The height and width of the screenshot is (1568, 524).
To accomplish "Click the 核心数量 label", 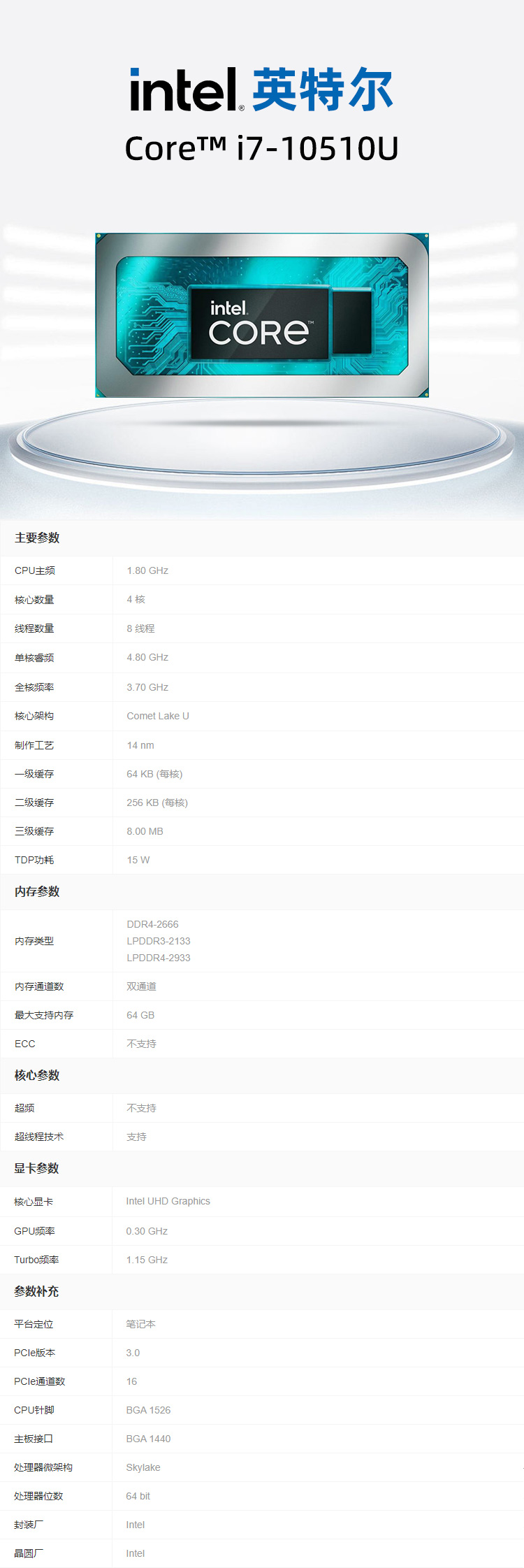I will [34, 599].
